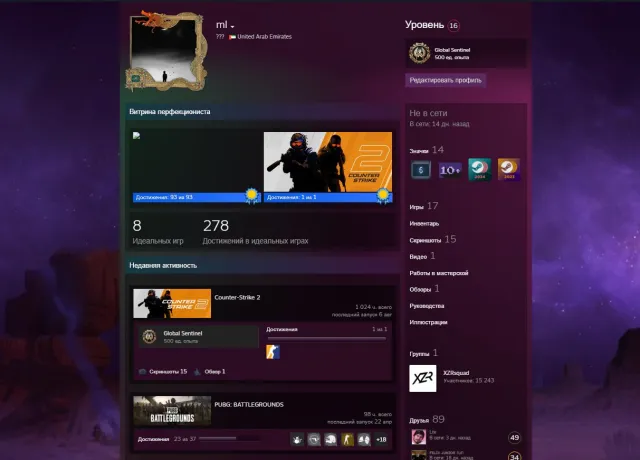Click the Витрина перфекциониста heading
This screenshot has width=640, height=460.
(170, 112)
